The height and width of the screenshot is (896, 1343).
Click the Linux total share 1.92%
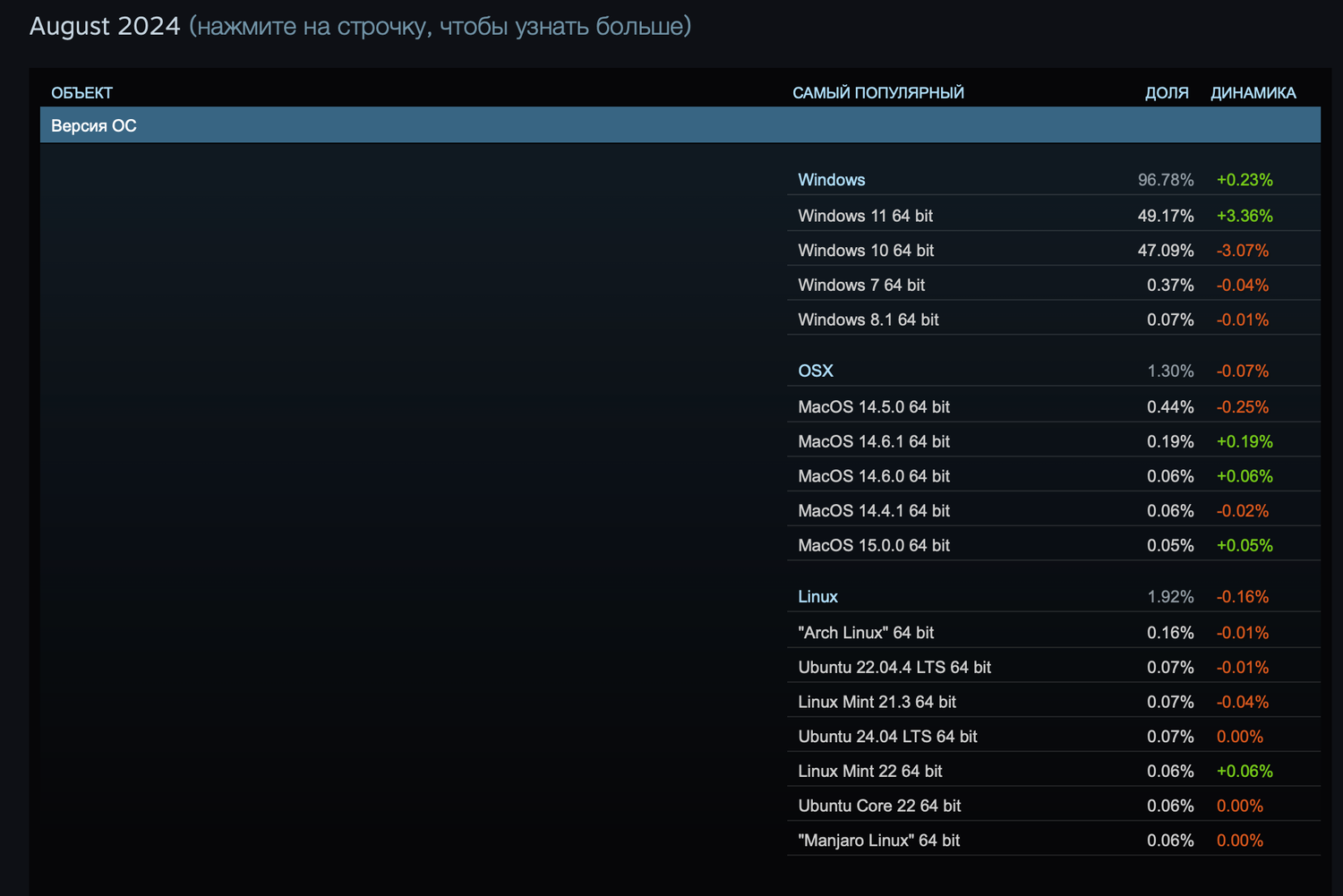[1170, 597]
